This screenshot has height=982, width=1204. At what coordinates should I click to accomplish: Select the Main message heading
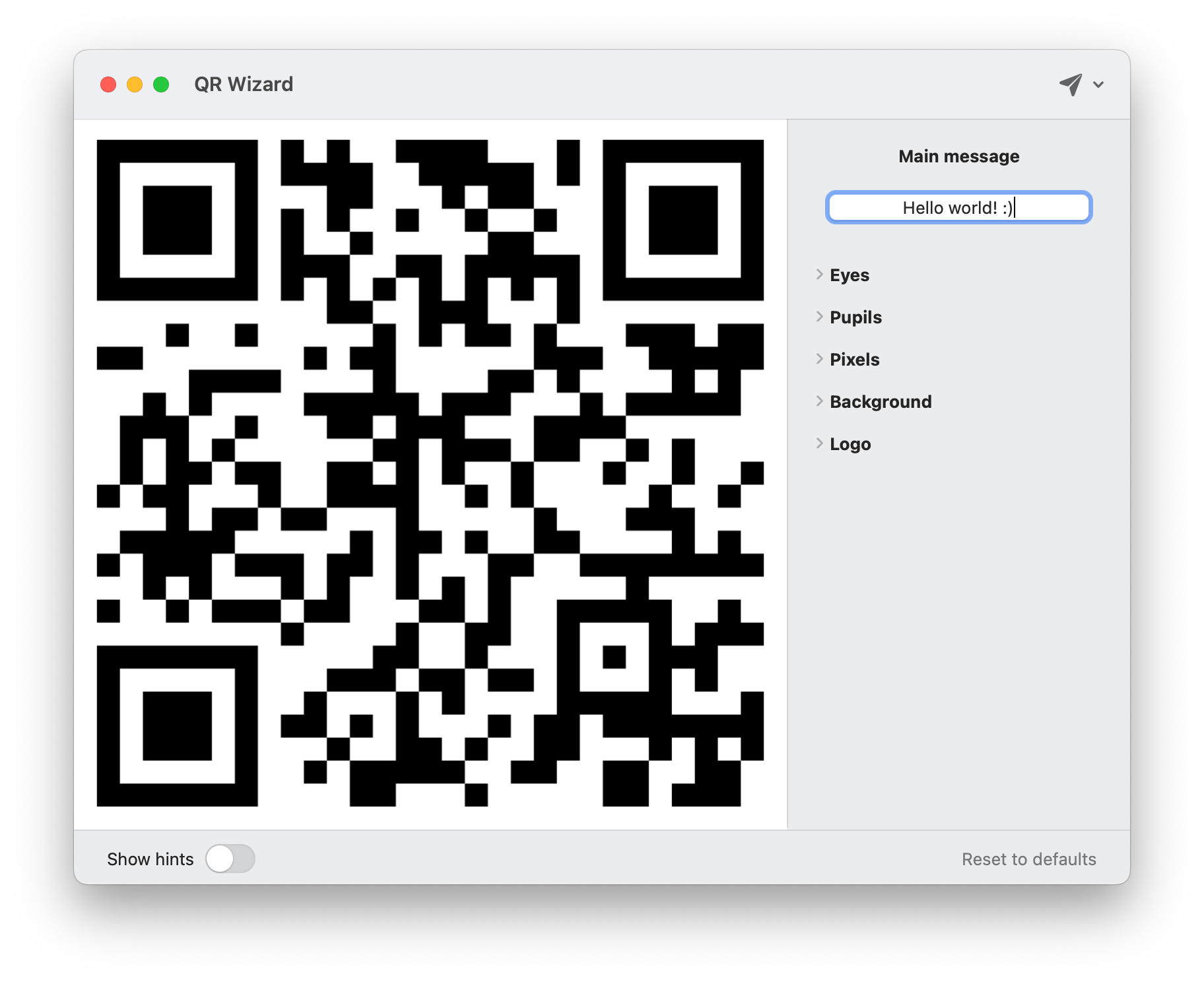click(x=958, y=156)
